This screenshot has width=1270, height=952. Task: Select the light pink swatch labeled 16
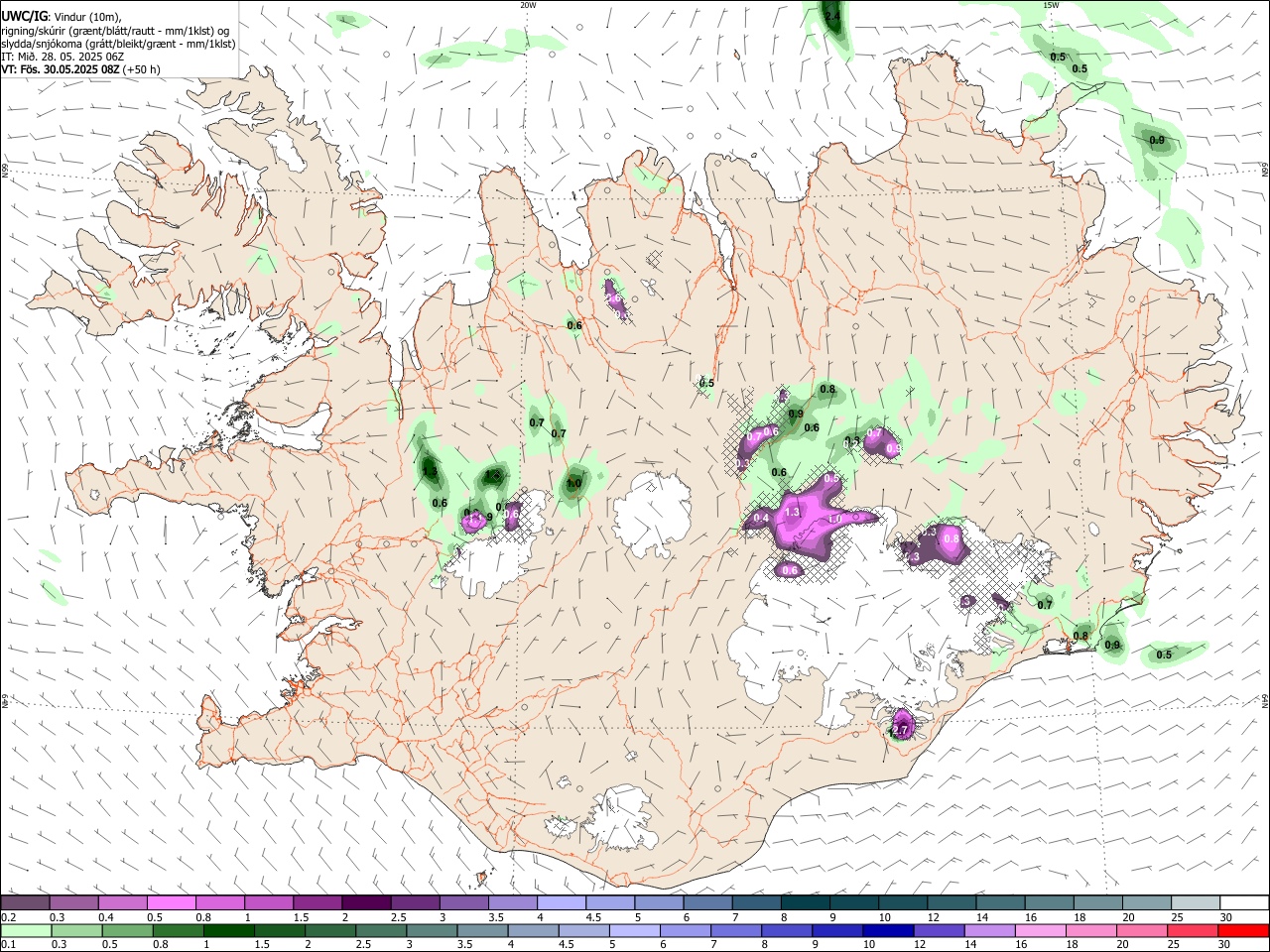tap(1039, 930)
